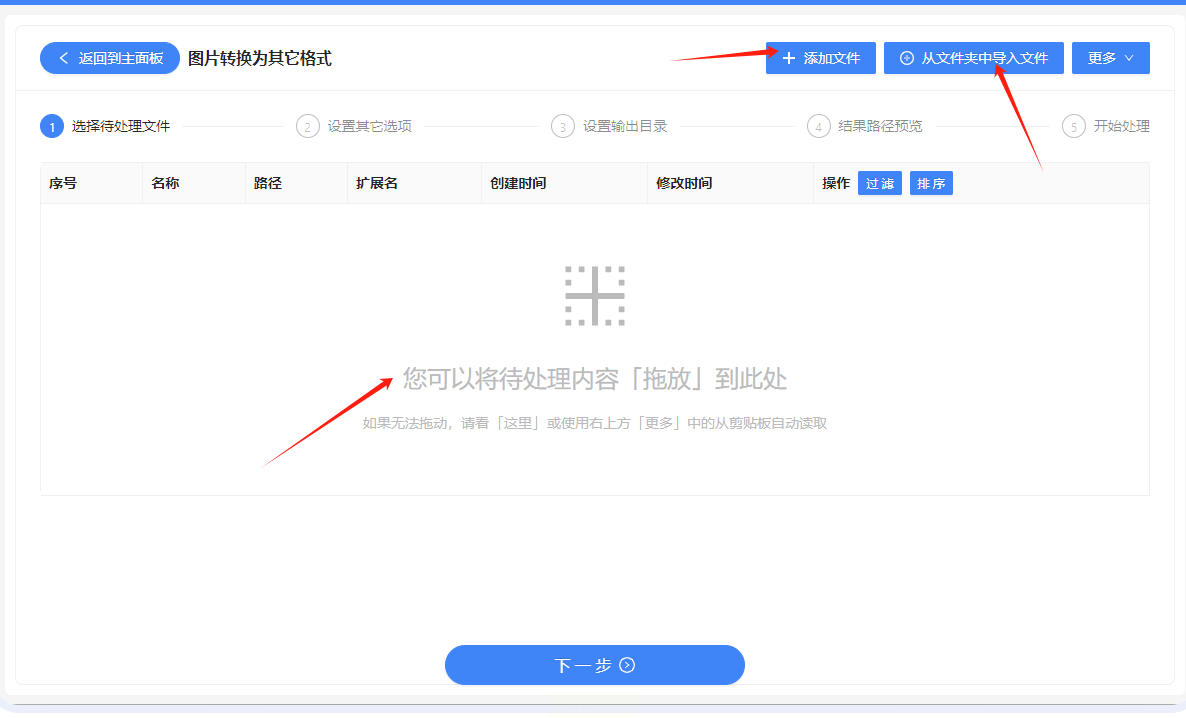
Task: Click the 修改时间 column header
Action: (684, 183)
